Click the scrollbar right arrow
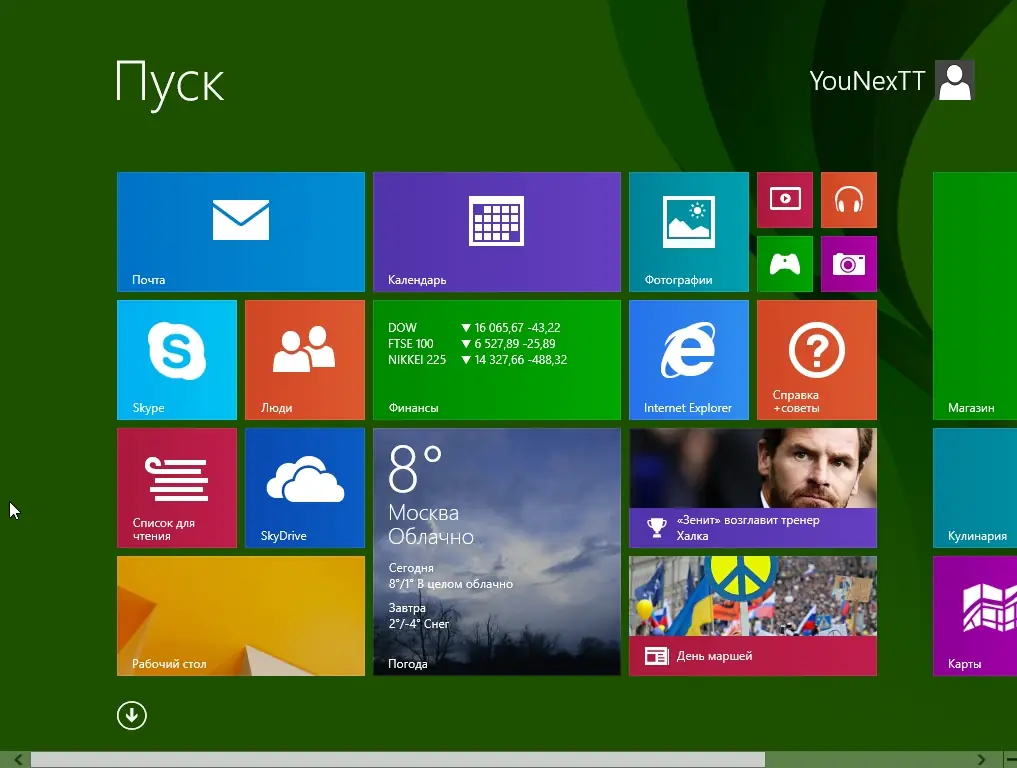This screenshot has width=1017, height=768. [x=981, y=760]
